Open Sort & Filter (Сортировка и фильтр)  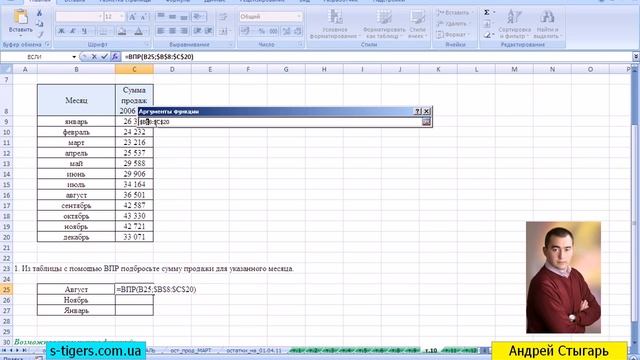pos(514,24)
